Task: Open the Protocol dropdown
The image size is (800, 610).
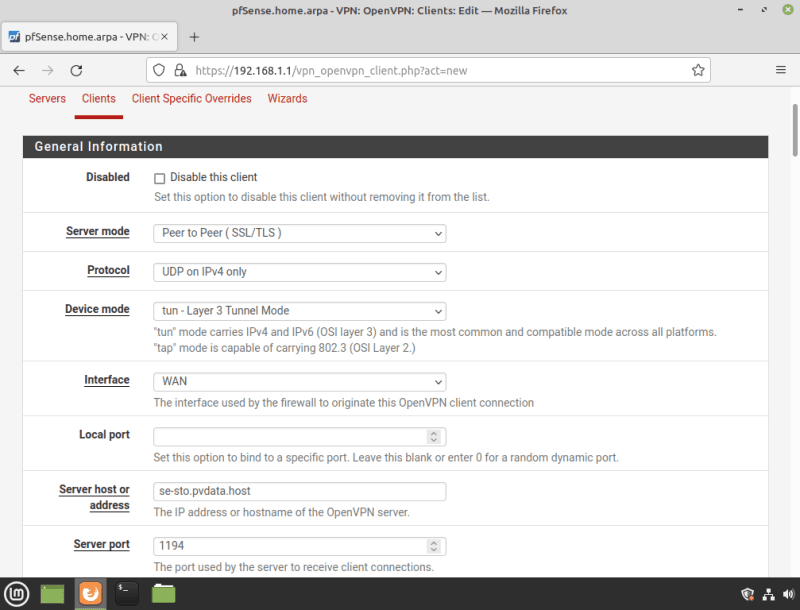Action: (x=299, y=272)
